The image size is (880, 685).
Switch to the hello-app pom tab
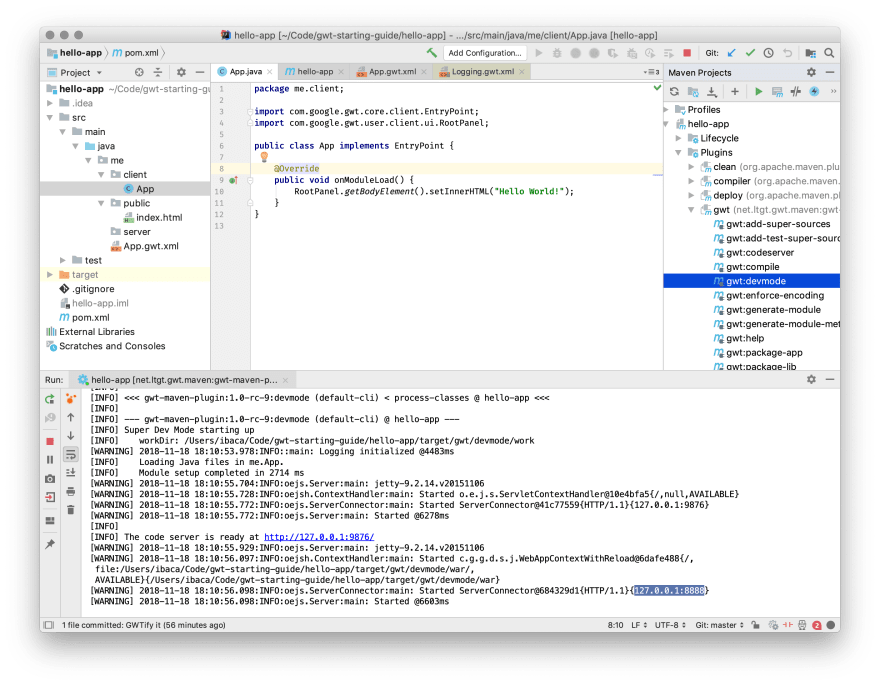[x=314, y=72]
